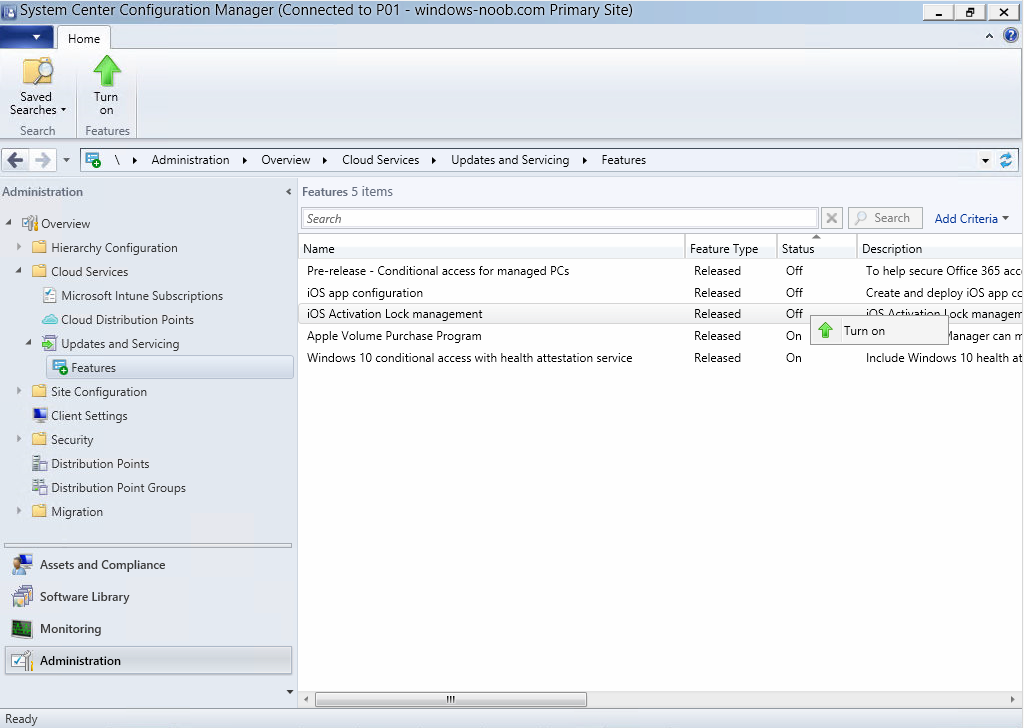The height and width of the screenshot is (728, 1024).
Task: Collapse the Administration navigation pane
Action: click(289, 191)
